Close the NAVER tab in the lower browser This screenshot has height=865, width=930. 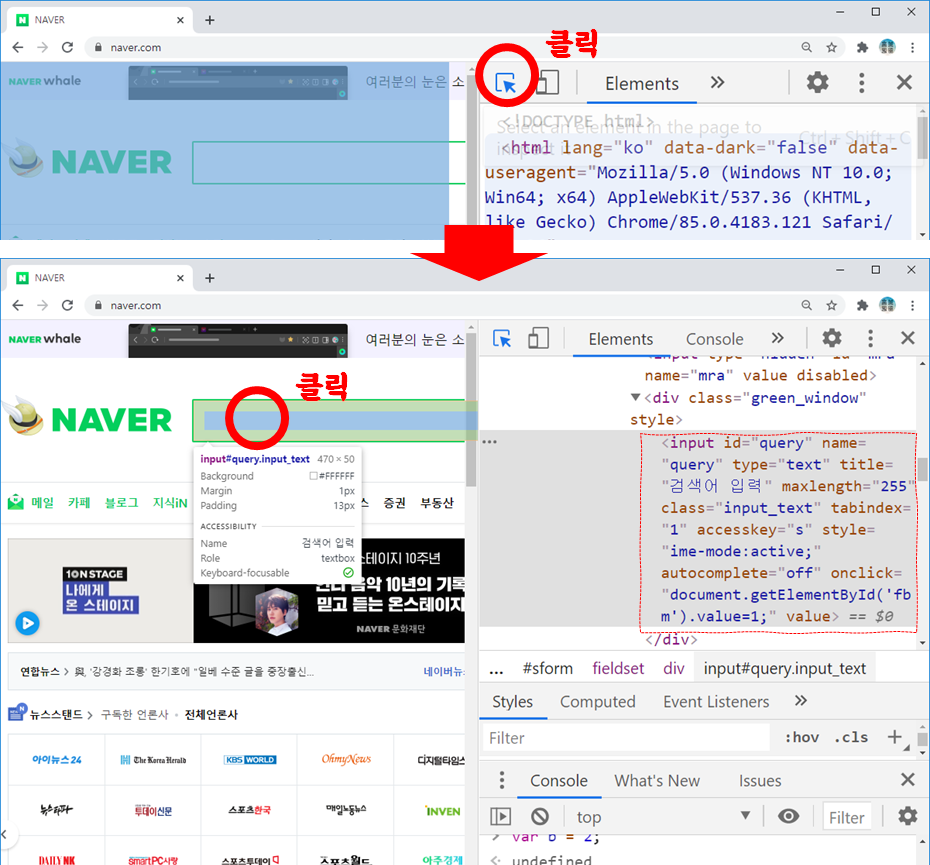tap(180, 278)
